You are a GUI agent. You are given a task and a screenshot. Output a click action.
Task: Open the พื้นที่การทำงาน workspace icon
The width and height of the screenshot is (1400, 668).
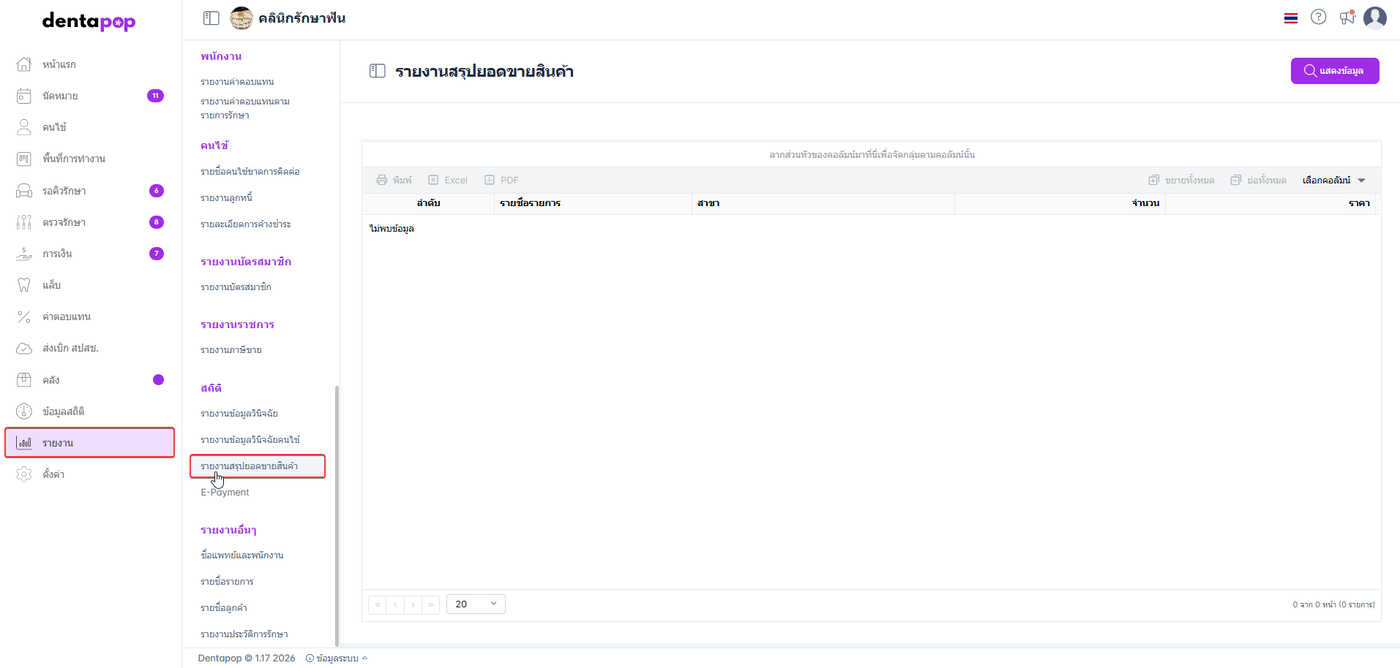(x=25, y=159)
